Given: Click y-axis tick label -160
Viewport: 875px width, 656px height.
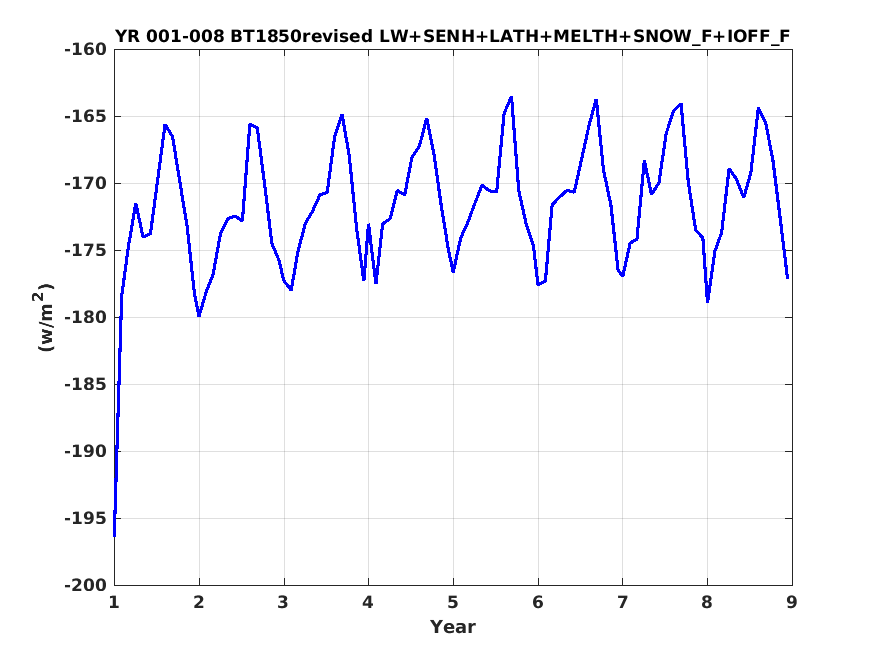Looking at the screenshot, I should 85,50.
